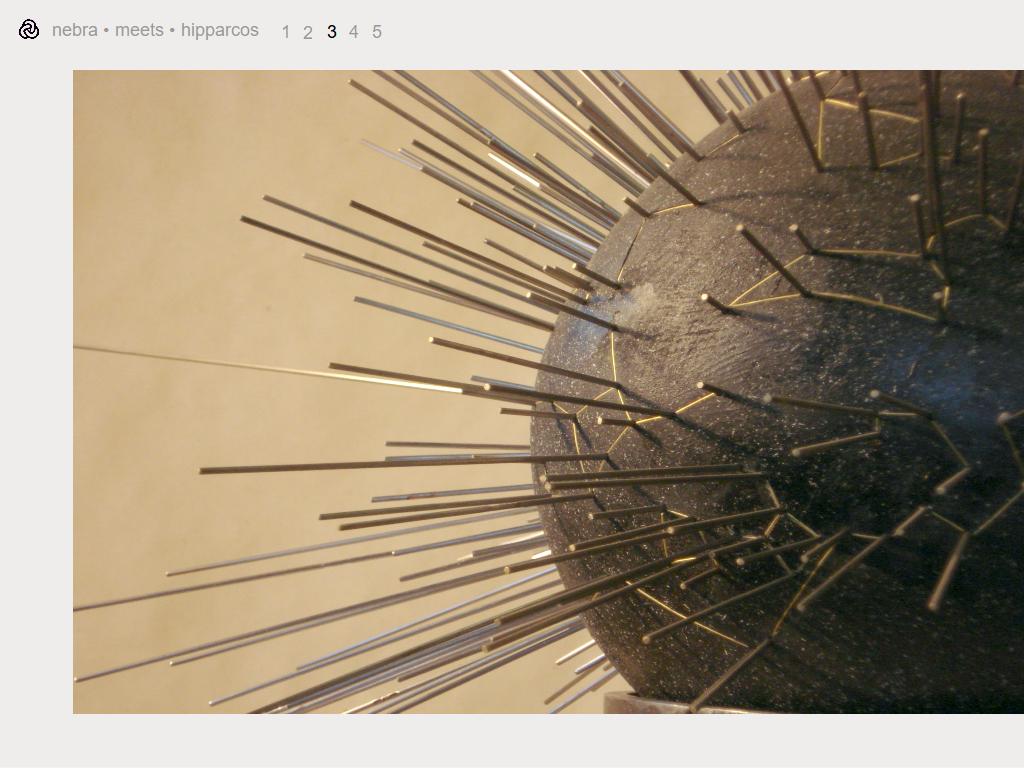Jump to gallery image 4
Image resolution: width=1024 pixels, height=768 pixels.
tap(353, 32)
